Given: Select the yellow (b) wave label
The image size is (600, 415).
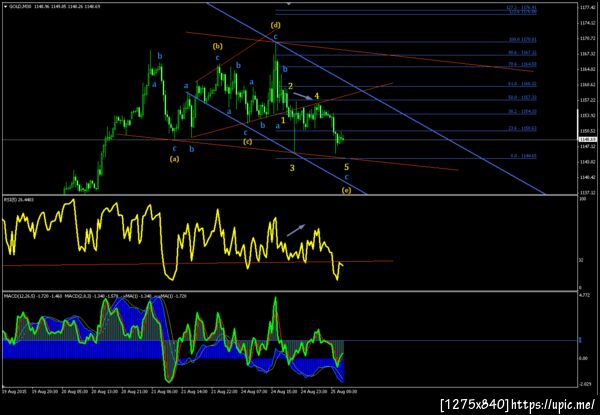Looking at the screenshot, I should tap(217, 47).
